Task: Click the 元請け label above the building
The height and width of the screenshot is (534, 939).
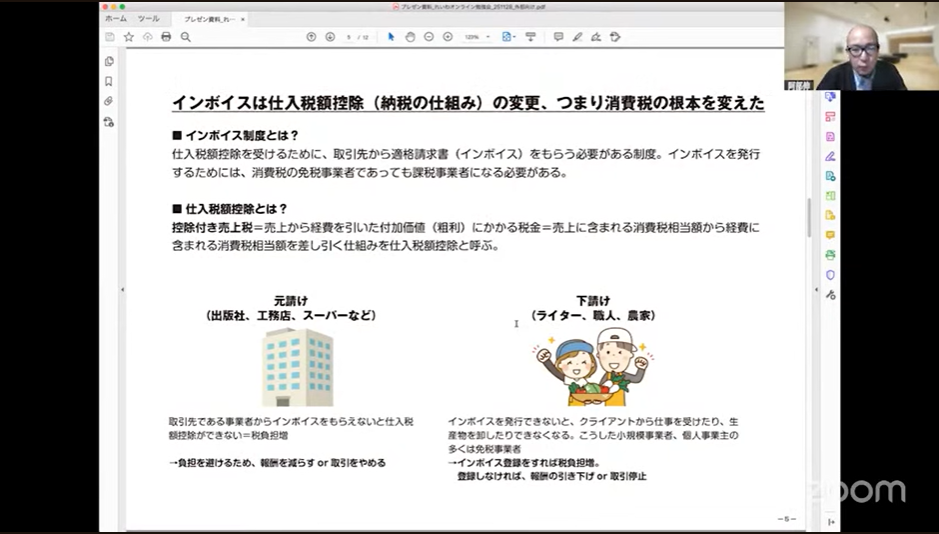Action: click(x=290, y=301)
